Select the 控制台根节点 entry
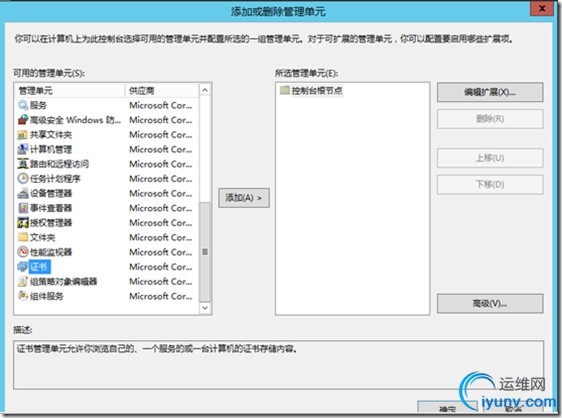The width and height of the screenshot is (562, 418). 311,90
